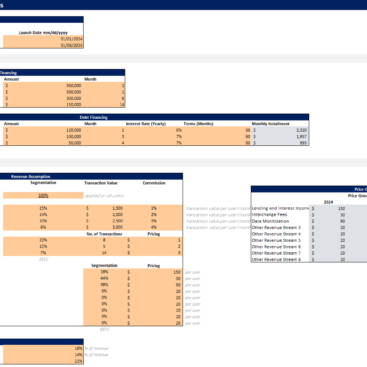
Task: Select the Commission column header
Action: pos(154,183)
